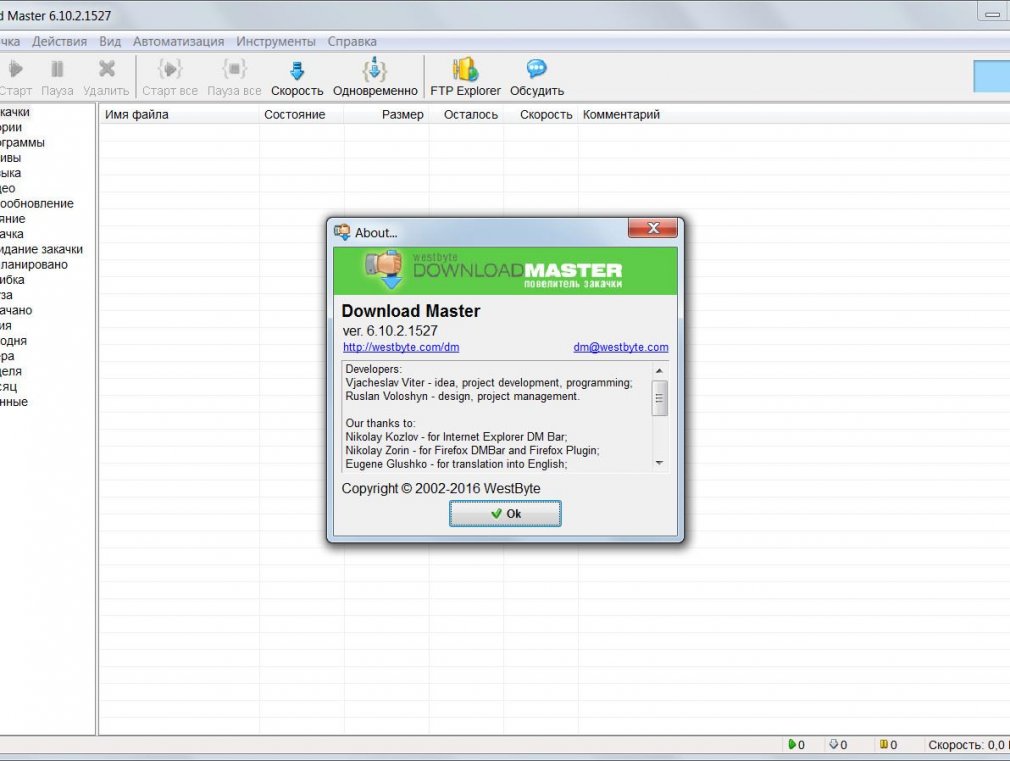This screenshot has height=761, width=1010.
Task: Click the Copyright © 2002-2016 WestByte text
Action: point(441,488)
